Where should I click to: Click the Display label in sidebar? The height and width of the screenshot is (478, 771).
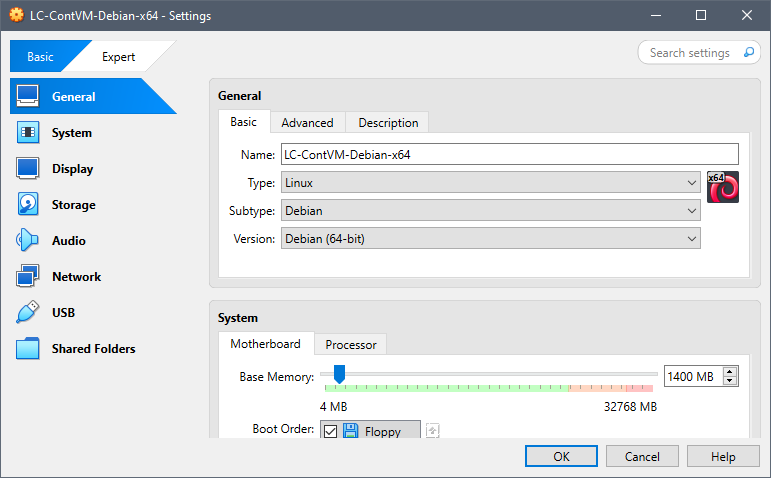pyautogui.click(x=73, y=169)
